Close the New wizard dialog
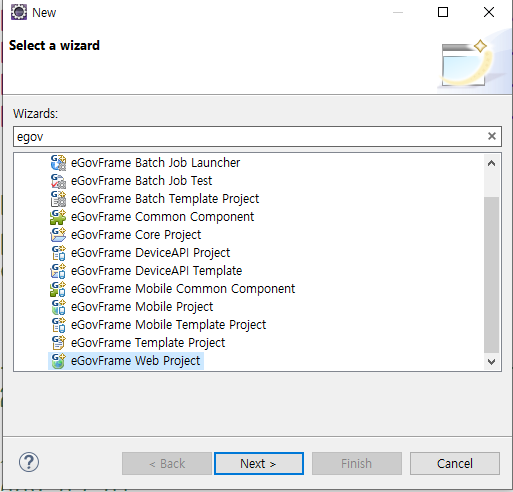Image resolution: width=513 pixels, height=492 pixels. point(489,12)
